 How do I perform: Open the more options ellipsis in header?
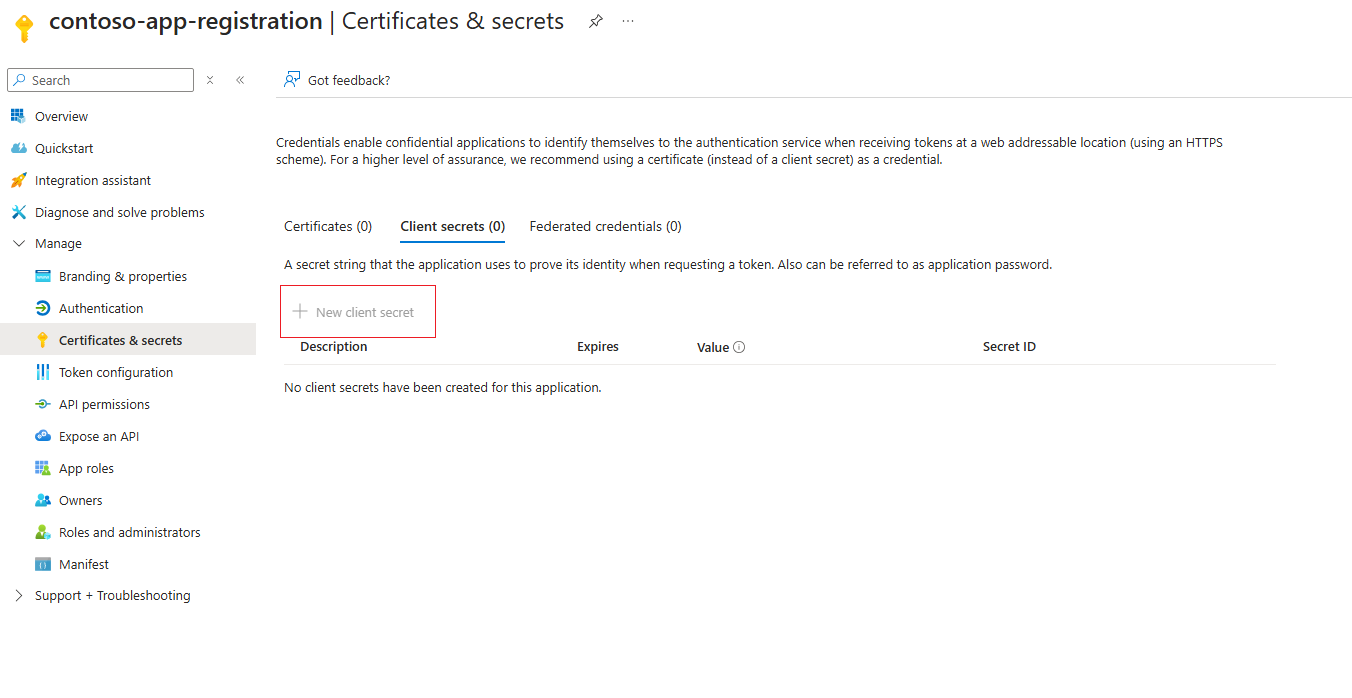(628, 21)
